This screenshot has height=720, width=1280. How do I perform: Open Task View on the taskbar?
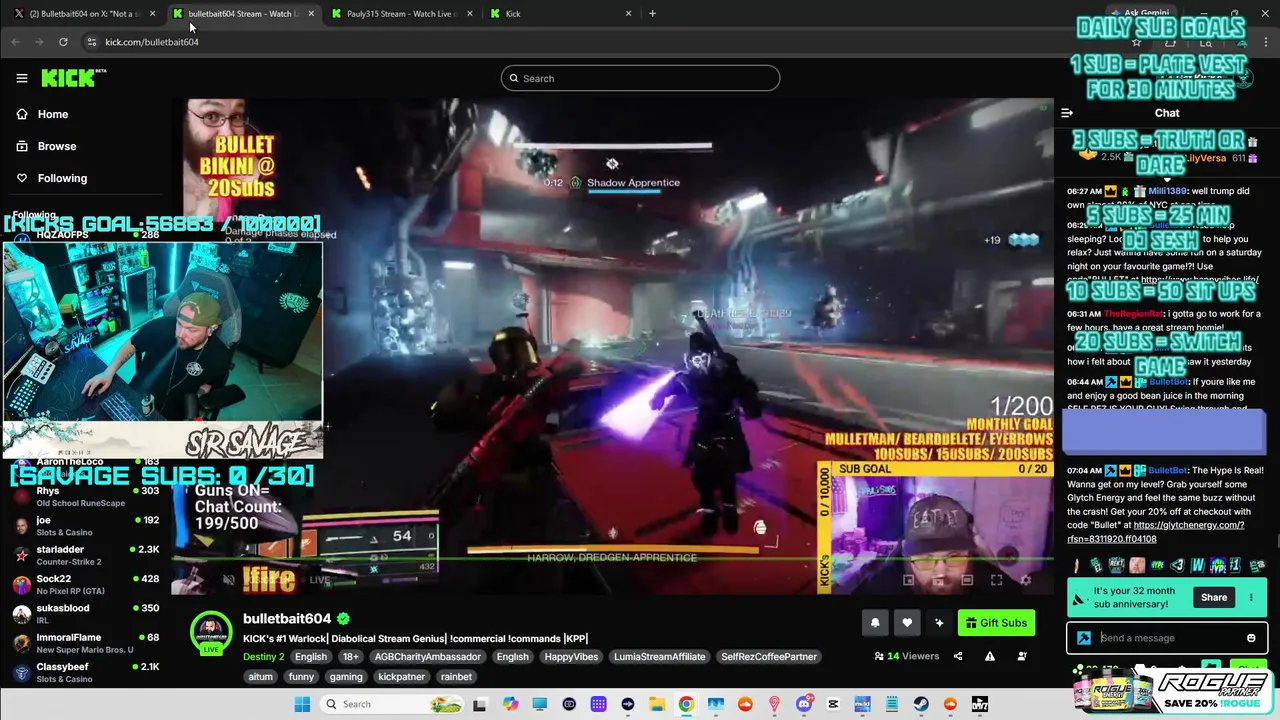click(x=480, y=704)
